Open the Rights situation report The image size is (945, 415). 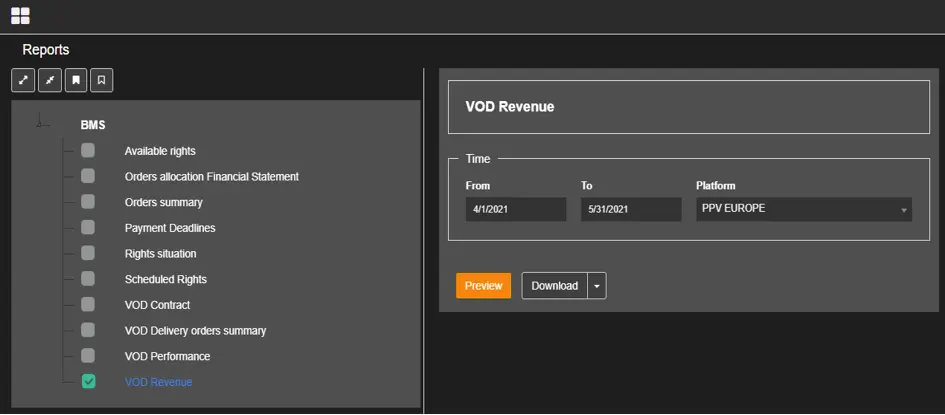160,254
